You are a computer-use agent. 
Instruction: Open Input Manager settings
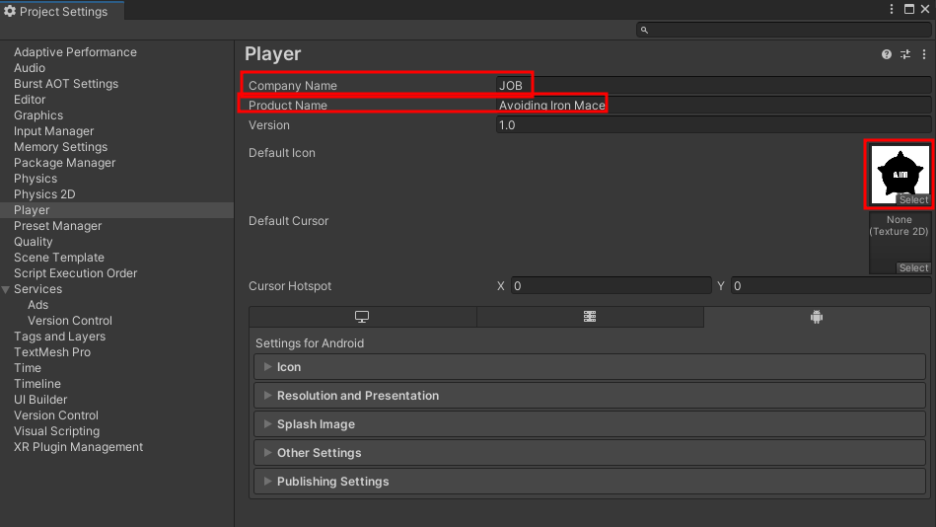click(x=54, y=131)
